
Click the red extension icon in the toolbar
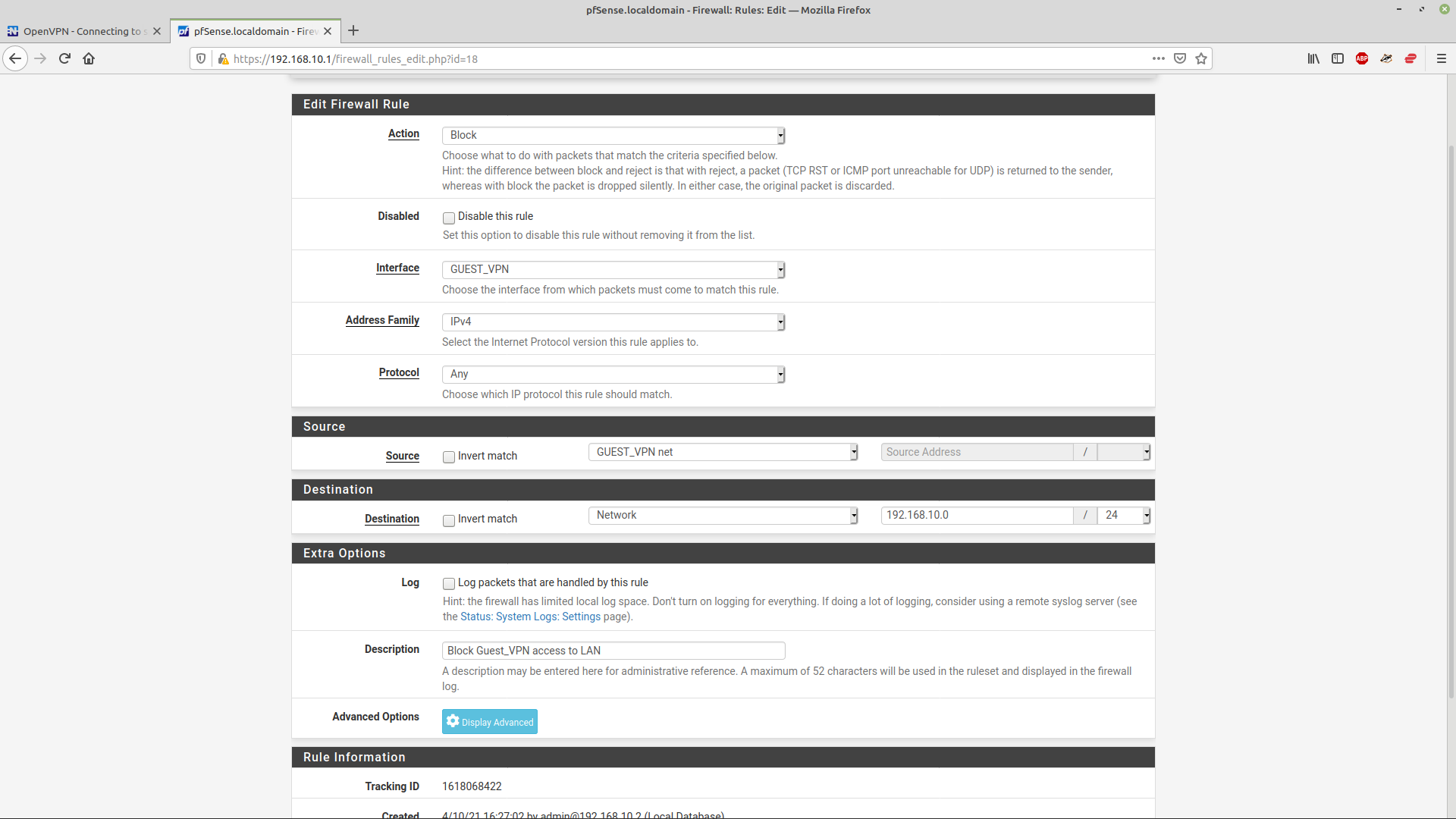coord(1410,58)
